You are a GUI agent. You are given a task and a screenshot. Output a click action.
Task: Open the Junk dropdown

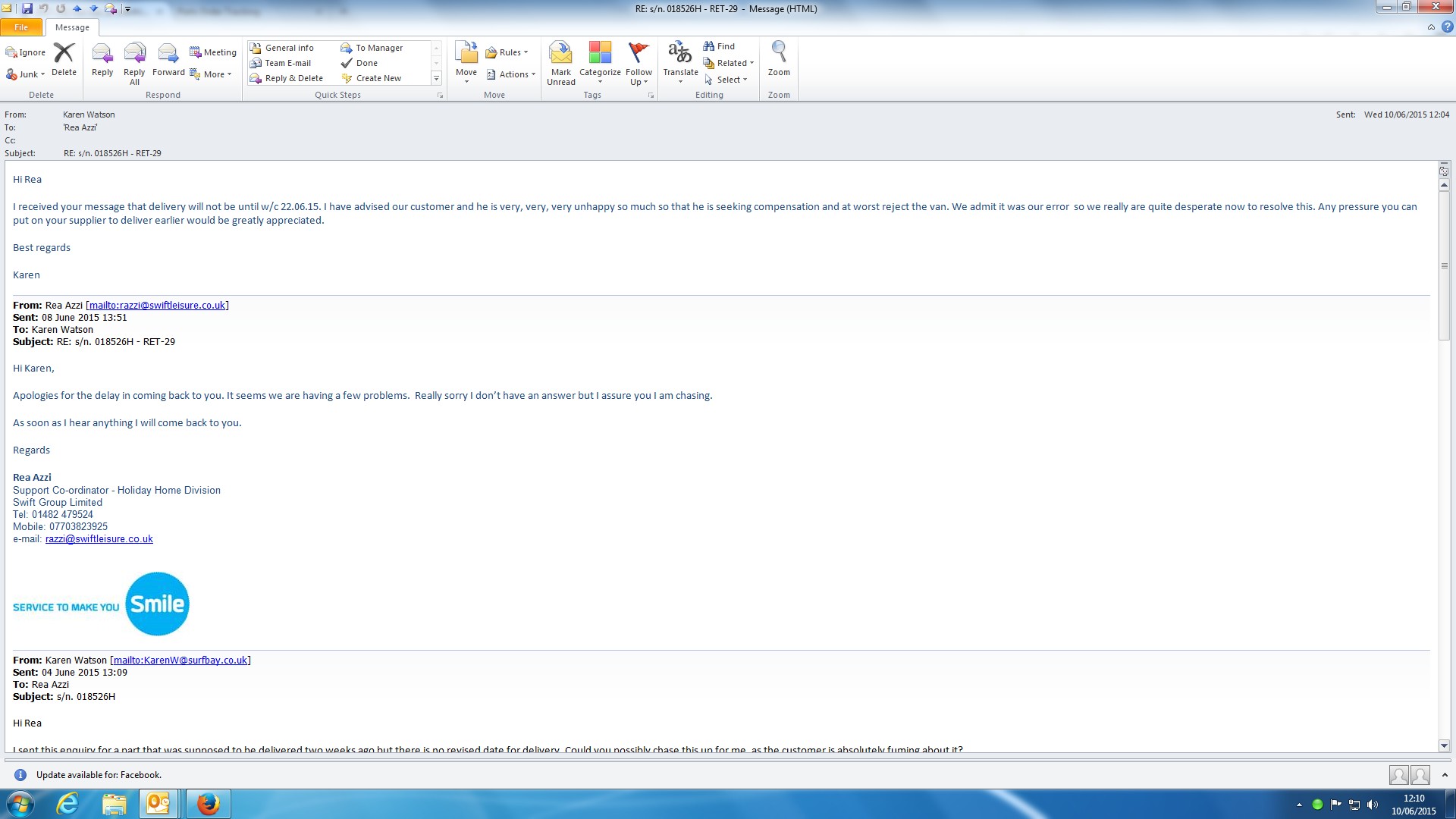tap(27, 74)
